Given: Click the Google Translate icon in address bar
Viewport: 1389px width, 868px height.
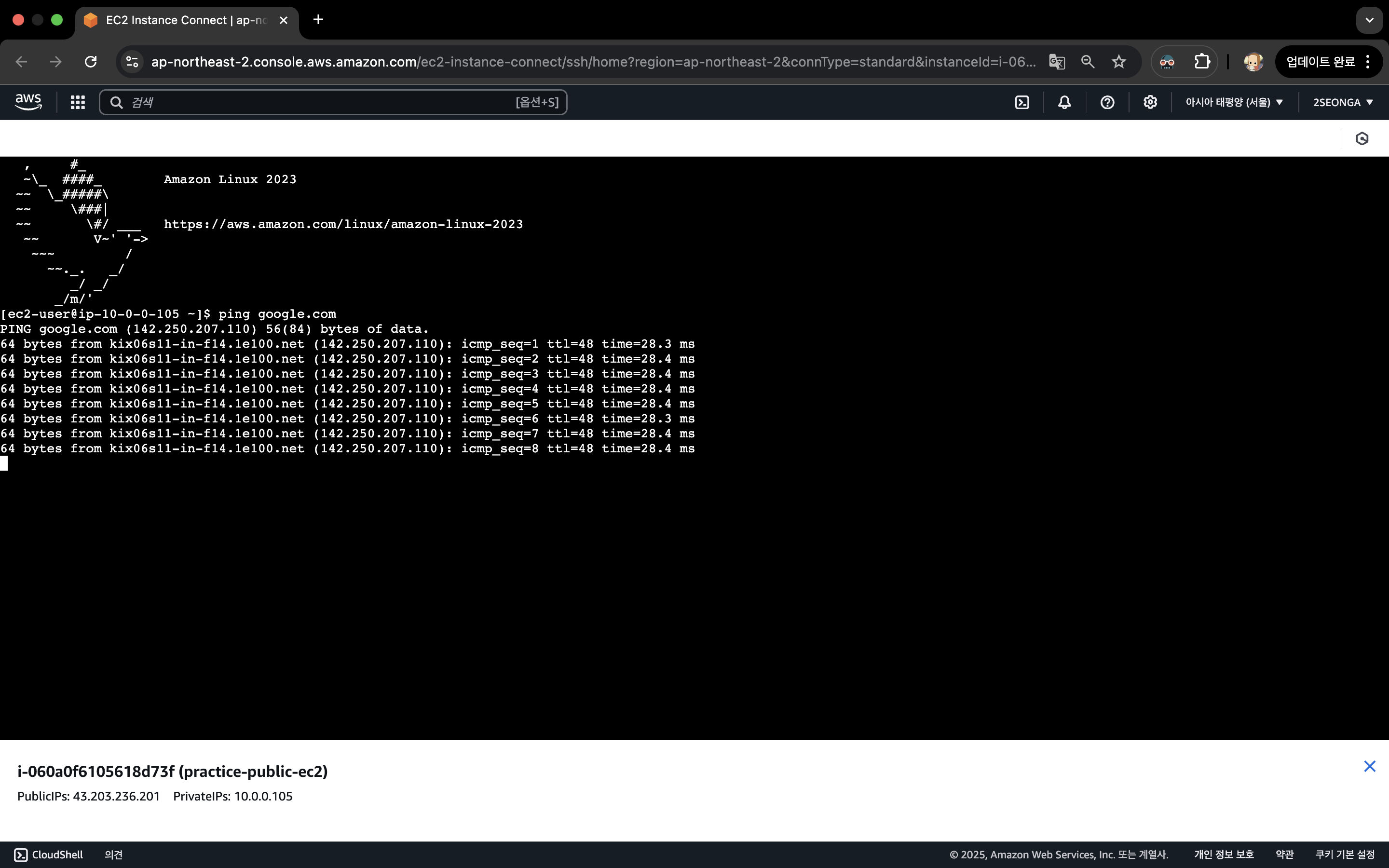Looking at the screenshot, I should tap(1057, 61).
